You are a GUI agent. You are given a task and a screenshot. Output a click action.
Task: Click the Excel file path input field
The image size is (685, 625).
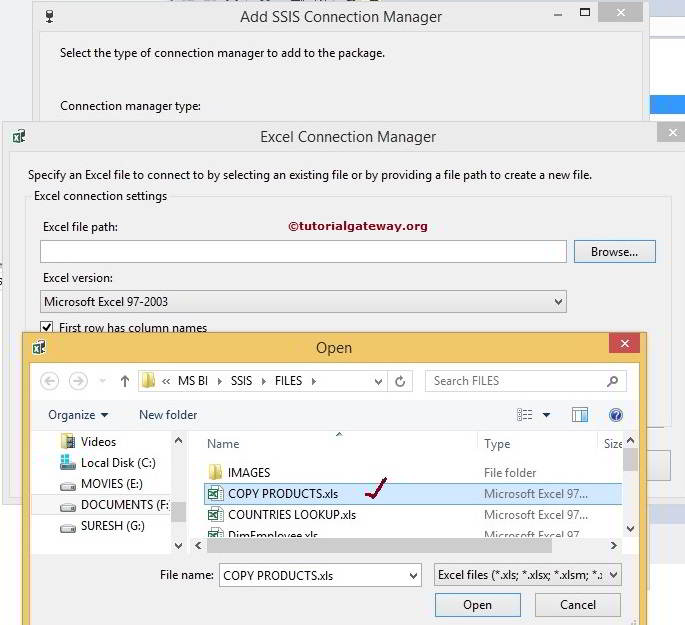(x=303, y=252)
